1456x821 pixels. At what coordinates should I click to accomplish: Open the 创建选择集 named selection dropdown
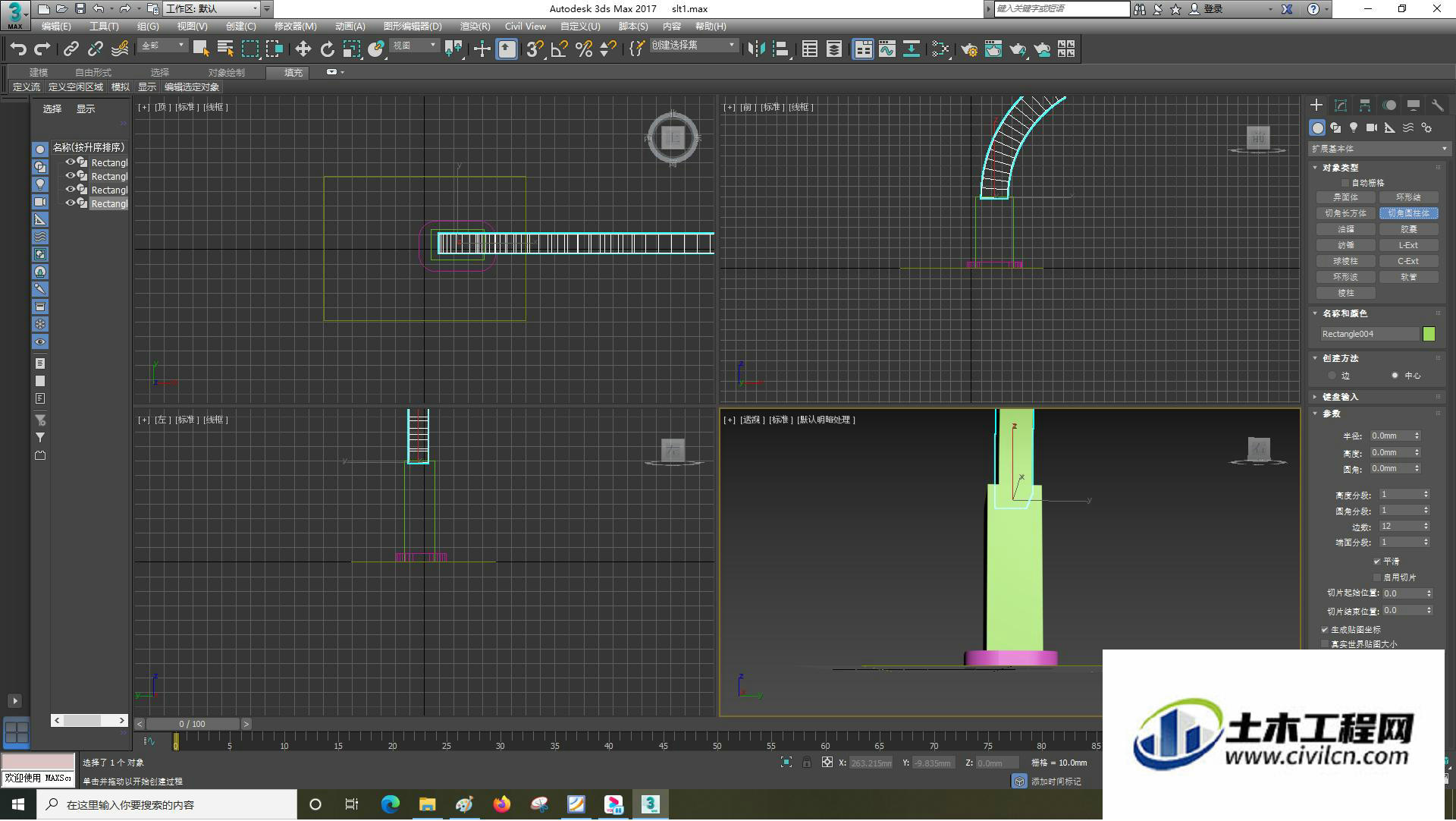tap(694, 46)
